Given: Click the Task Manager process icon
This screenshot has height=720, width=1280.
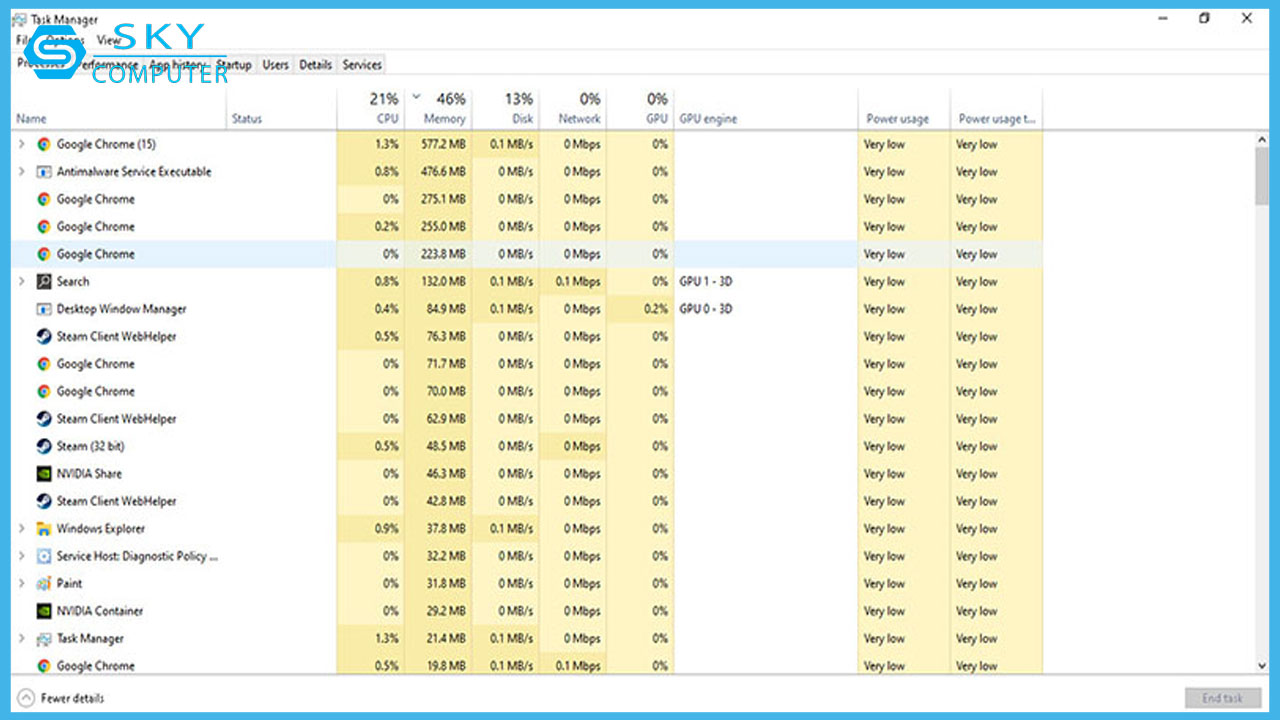Looking at the screenshot, I should [x=42, y=639].
